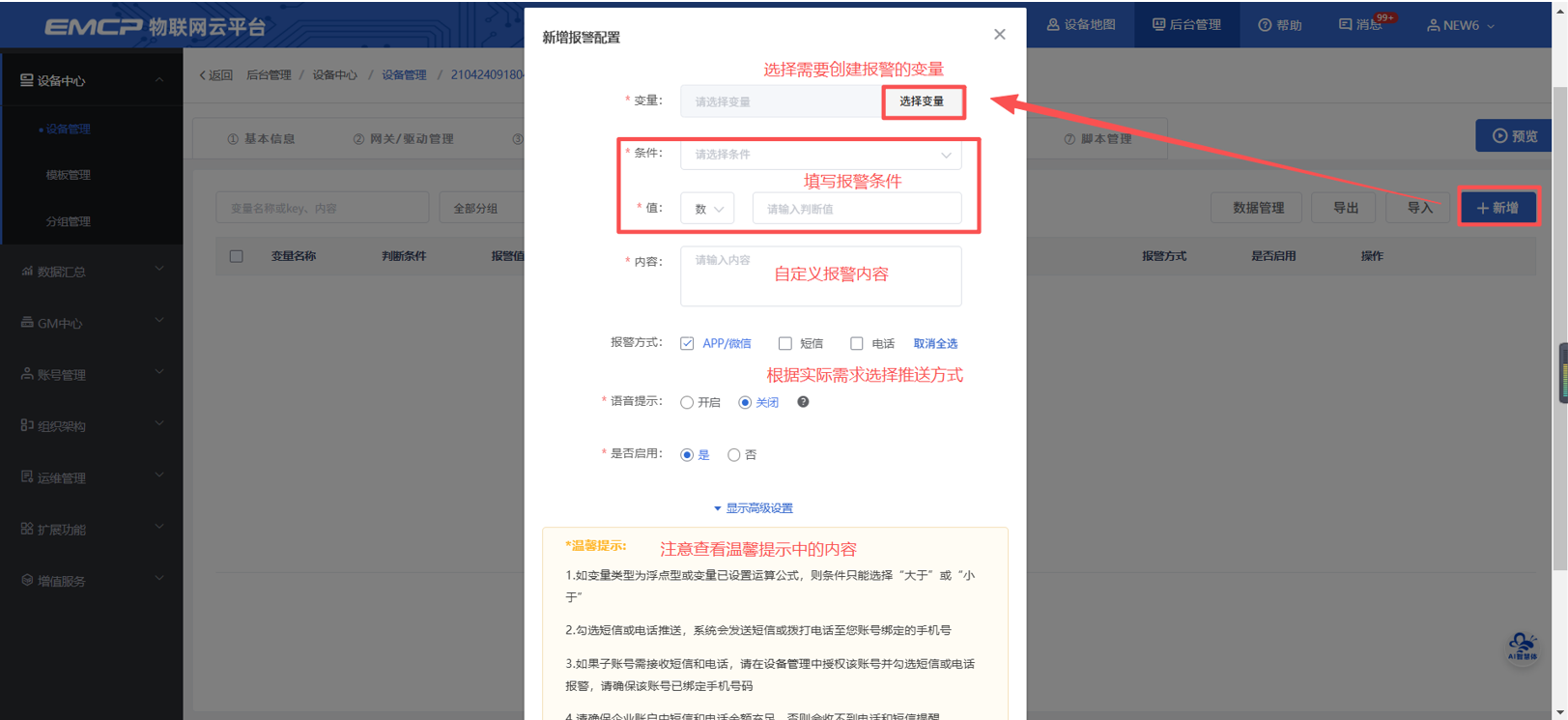Select 分组管理 in sidebar
The width and height of the screenshot is (1568, 720).
[x=68, y=222]
